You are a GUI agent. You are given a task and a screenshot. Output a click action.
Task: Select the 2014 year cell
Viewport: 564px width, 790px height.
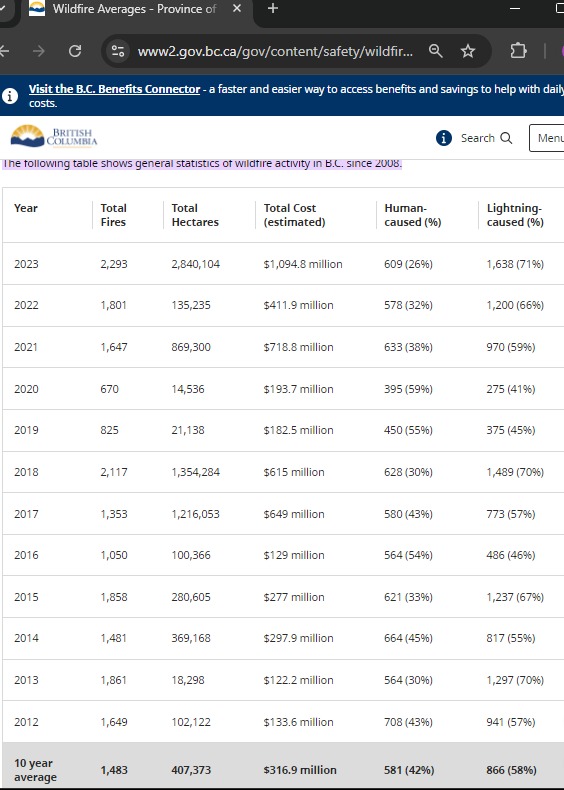click(26, 638)
